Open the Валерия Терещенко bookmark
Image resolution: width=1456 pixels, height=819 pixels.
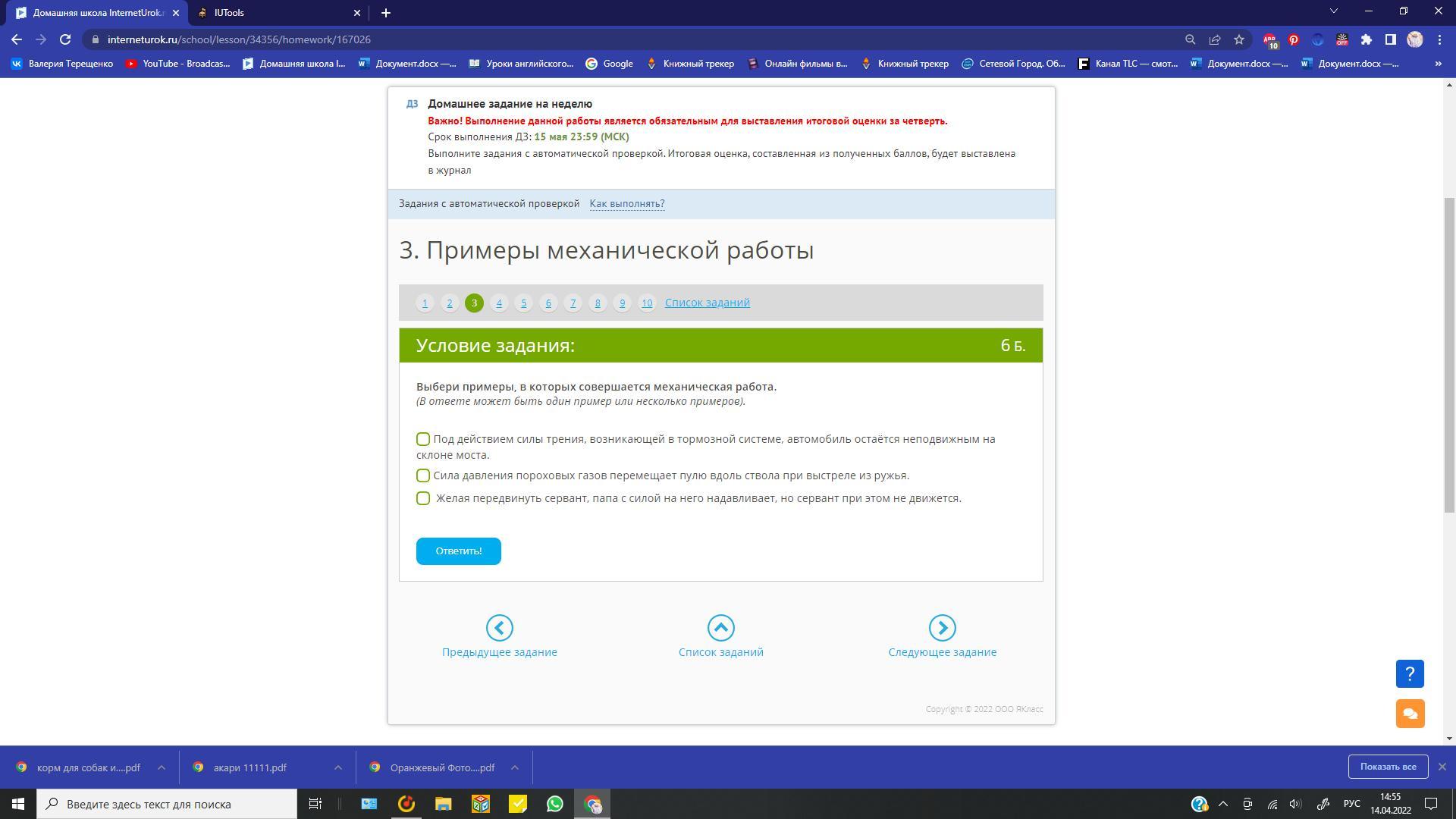62,64
